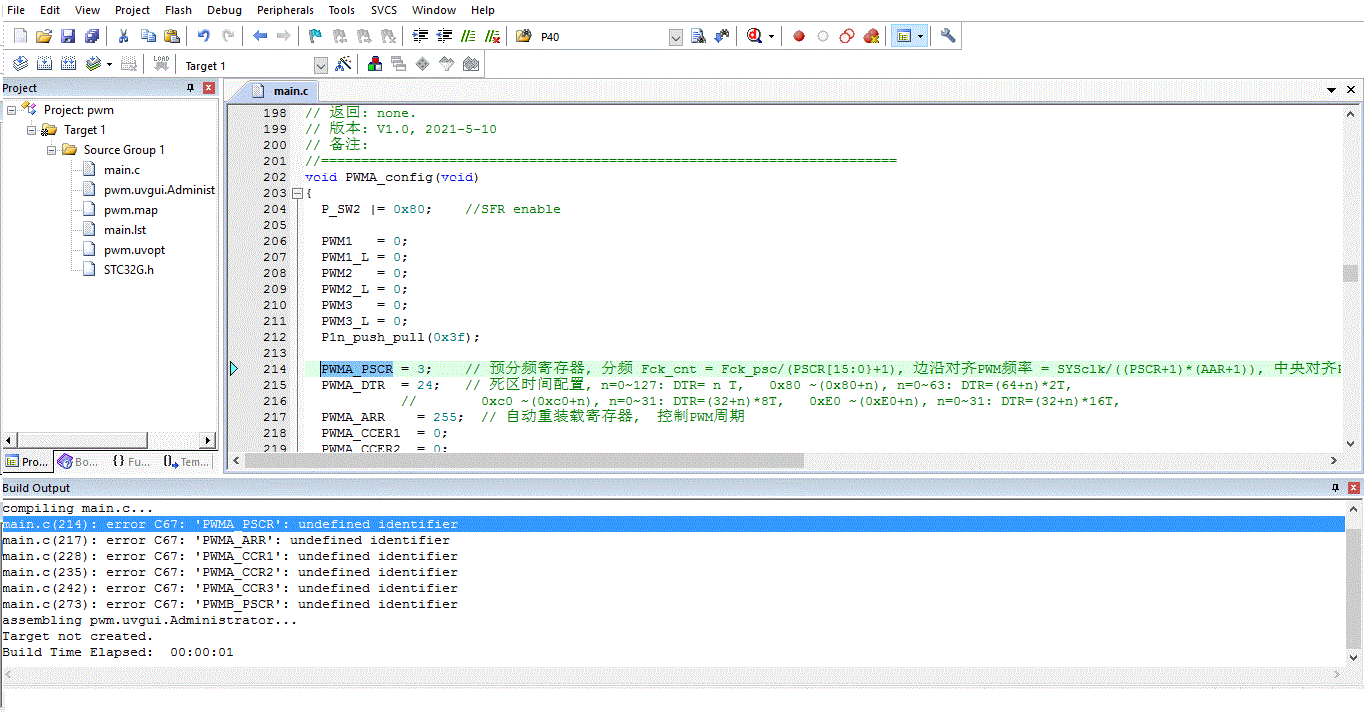1370x712 pixels.
Task: Open the SVCS menu
Action: point(383,10)
